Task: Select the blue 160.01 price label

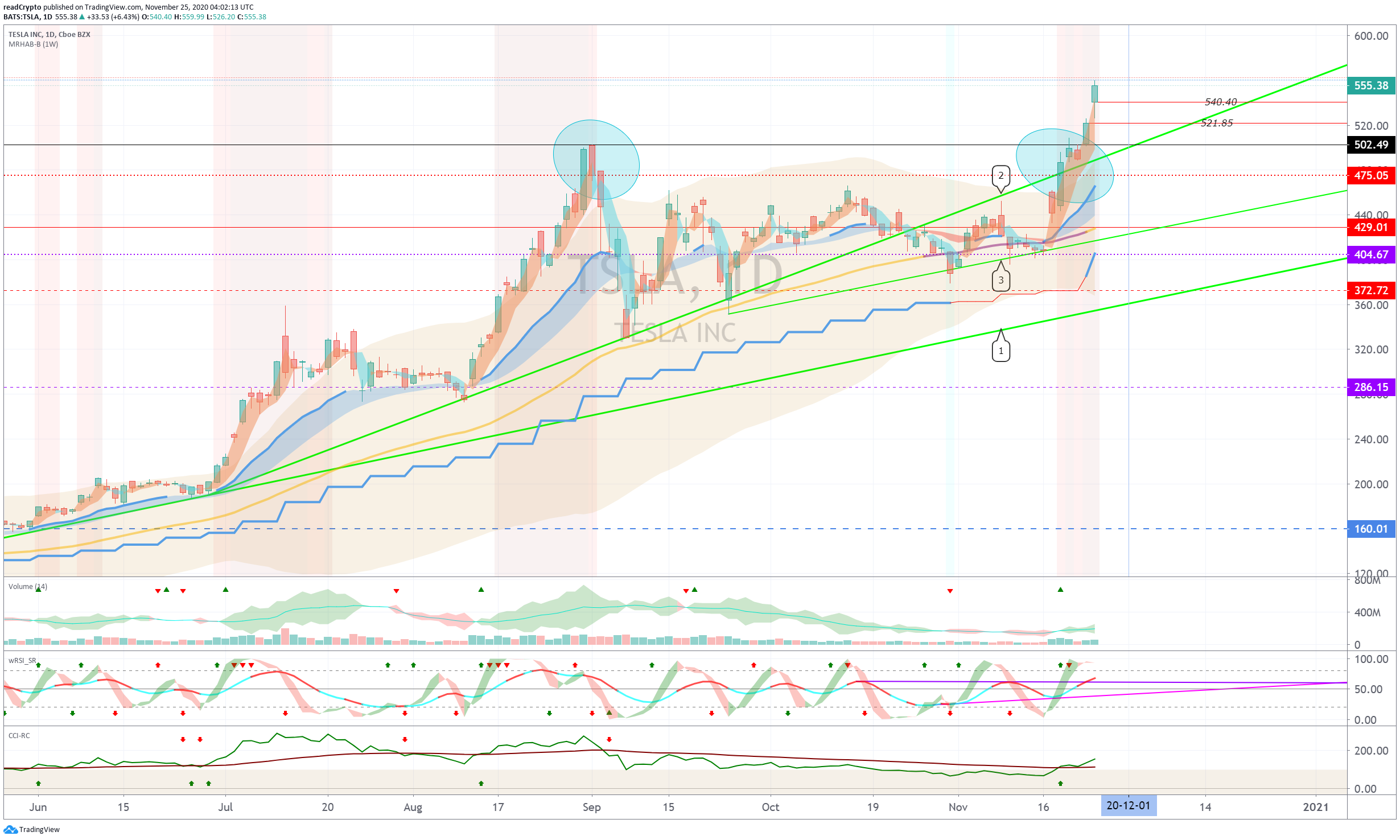Action: tap(1372, 529)
